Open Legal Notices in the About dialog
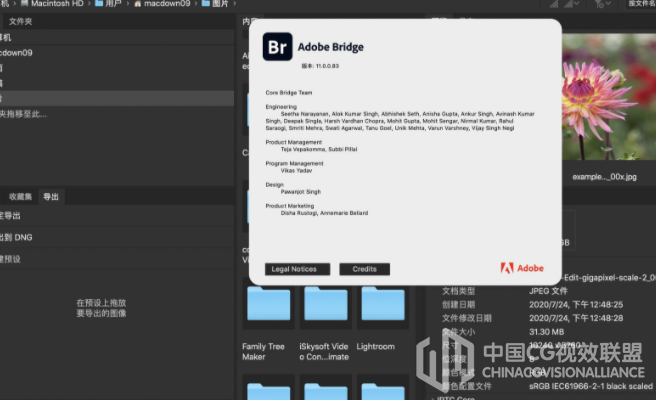The width and height of the screenshot is (656, 400). click(x=297, y=269)
